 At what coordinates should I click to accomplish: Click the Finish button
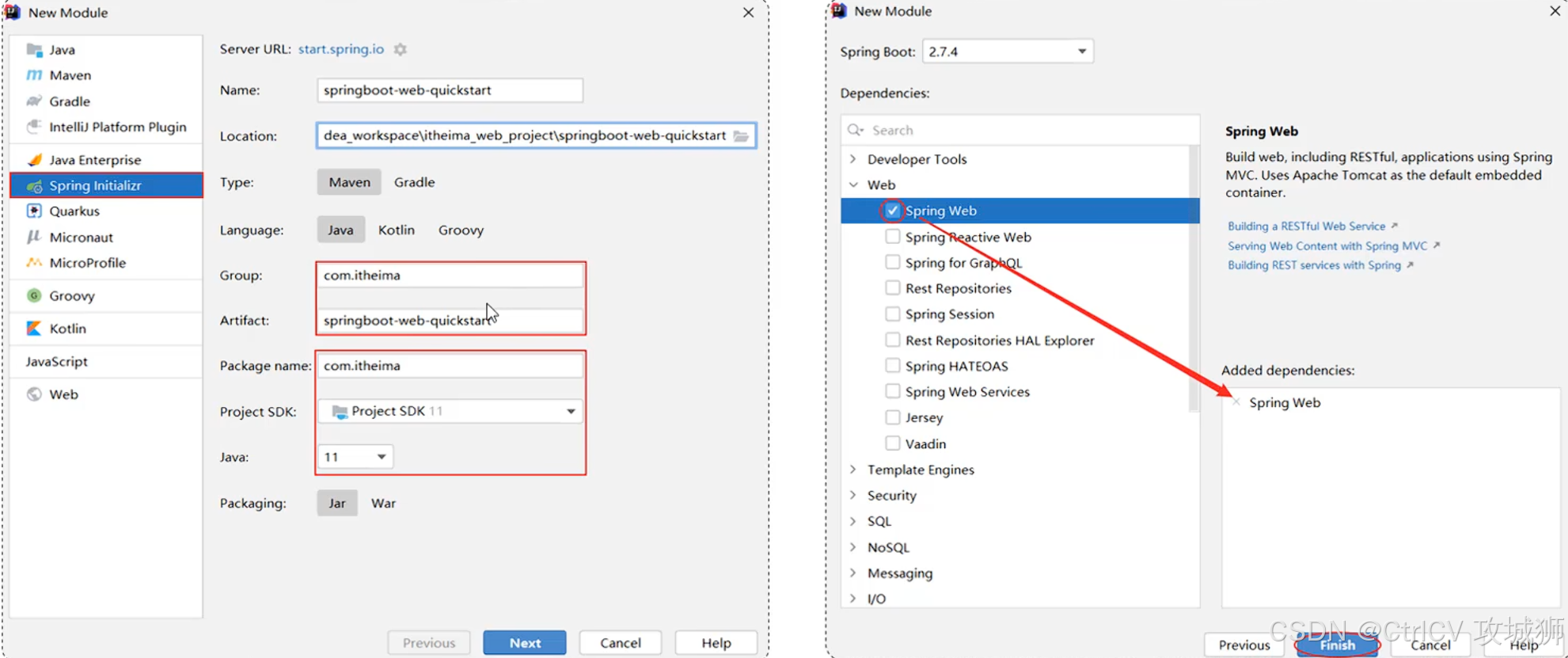pos(1338,645)
